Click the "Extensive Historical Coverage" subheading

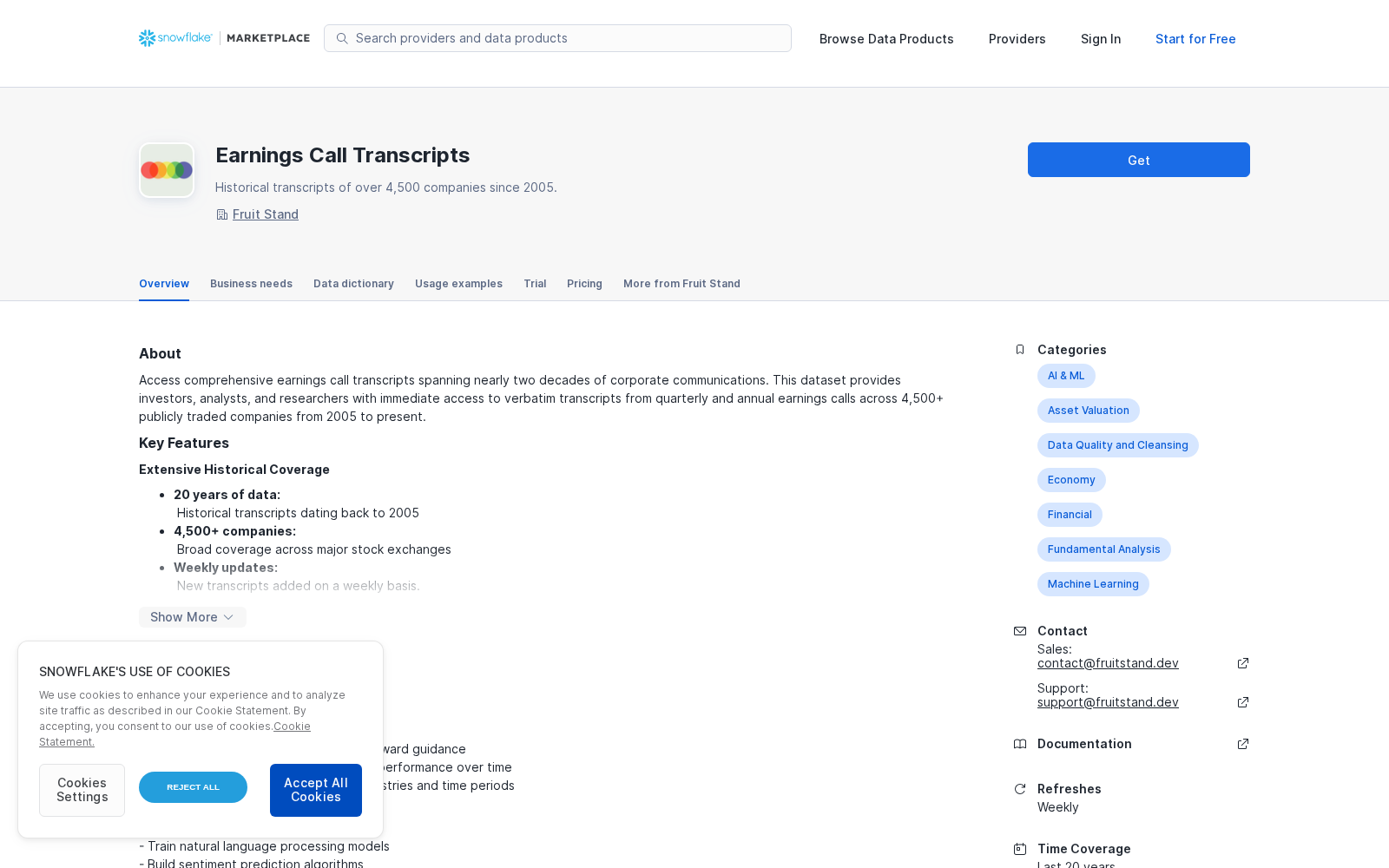click(234, 470)
